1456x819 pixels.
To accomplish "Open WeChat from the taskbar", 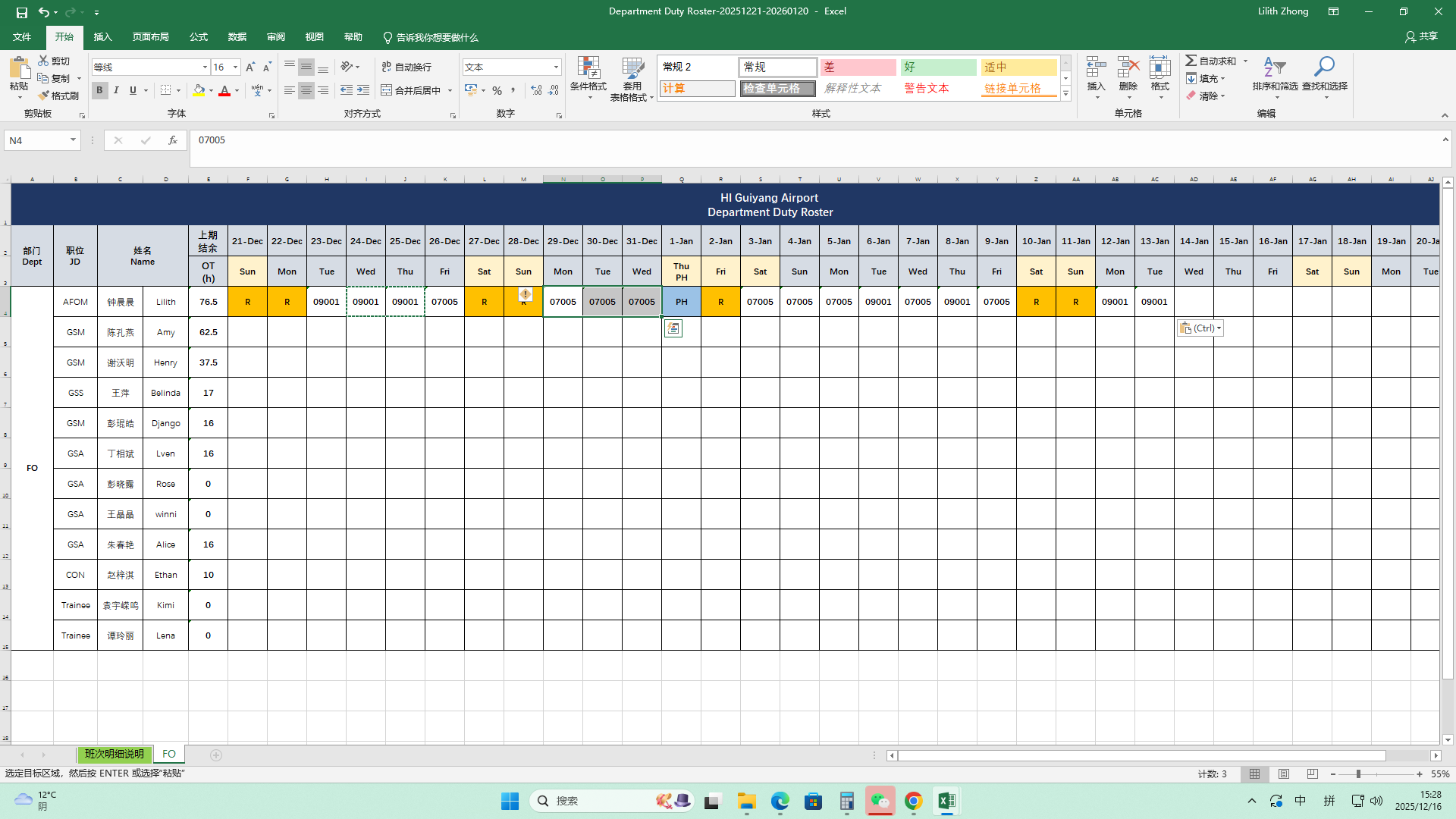I will [880, 801].
